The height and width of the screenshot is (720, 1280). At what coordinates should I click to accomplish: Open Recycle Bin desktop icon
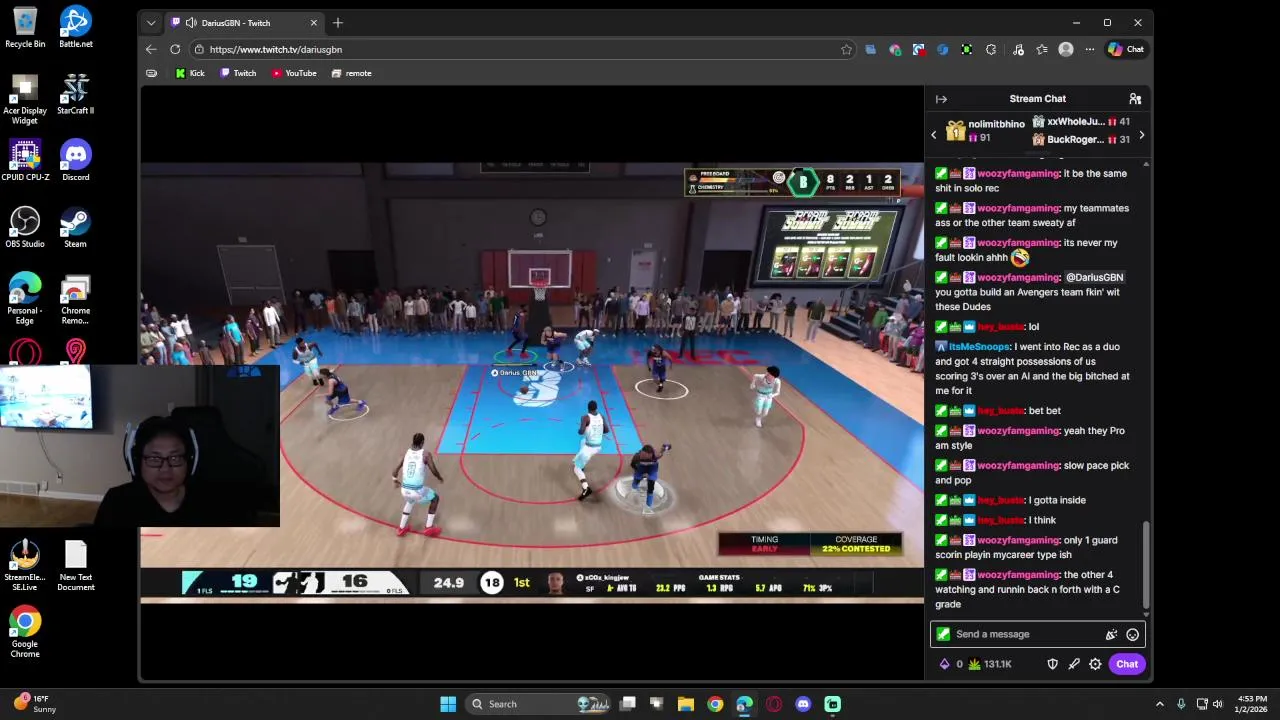[x=25, y=27]
